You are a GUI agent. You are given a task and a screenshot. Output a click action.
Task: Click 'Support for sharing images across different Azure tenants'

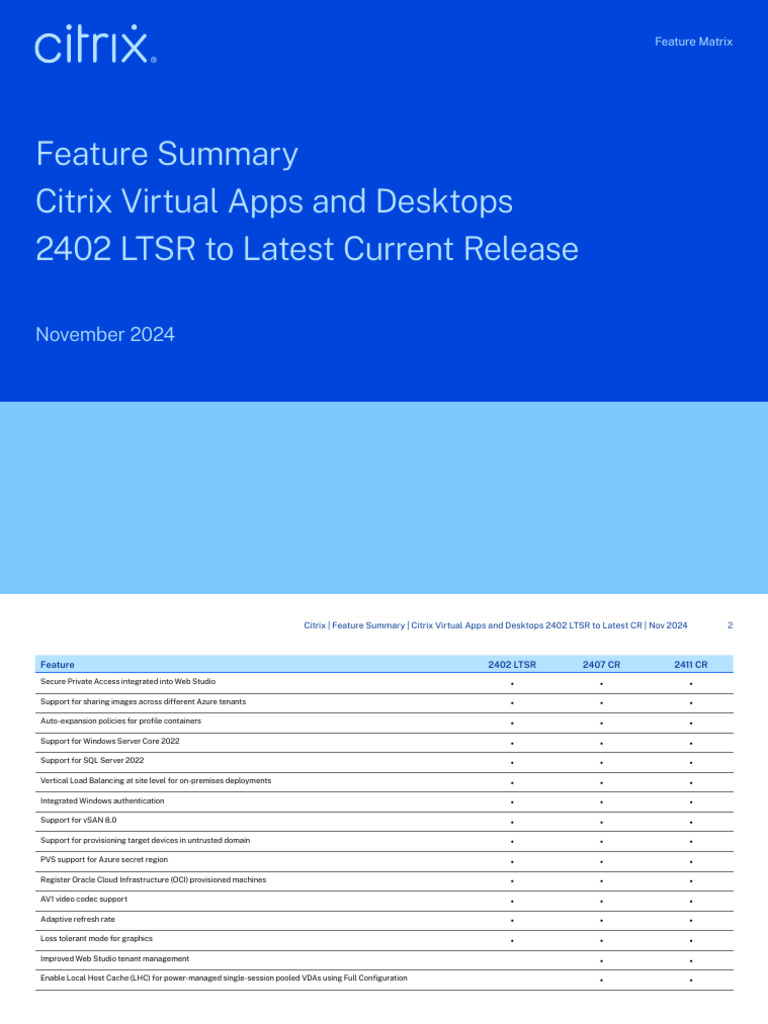point(143,701)
